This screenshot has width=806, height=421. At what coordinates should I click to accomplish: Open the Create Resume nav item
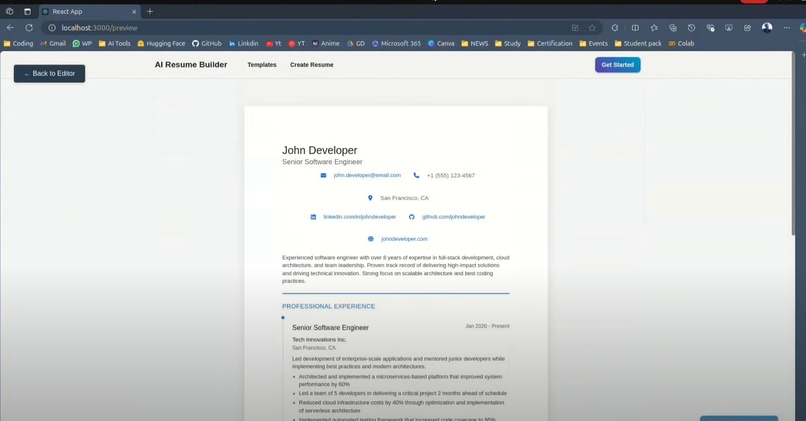coord(312,65)
